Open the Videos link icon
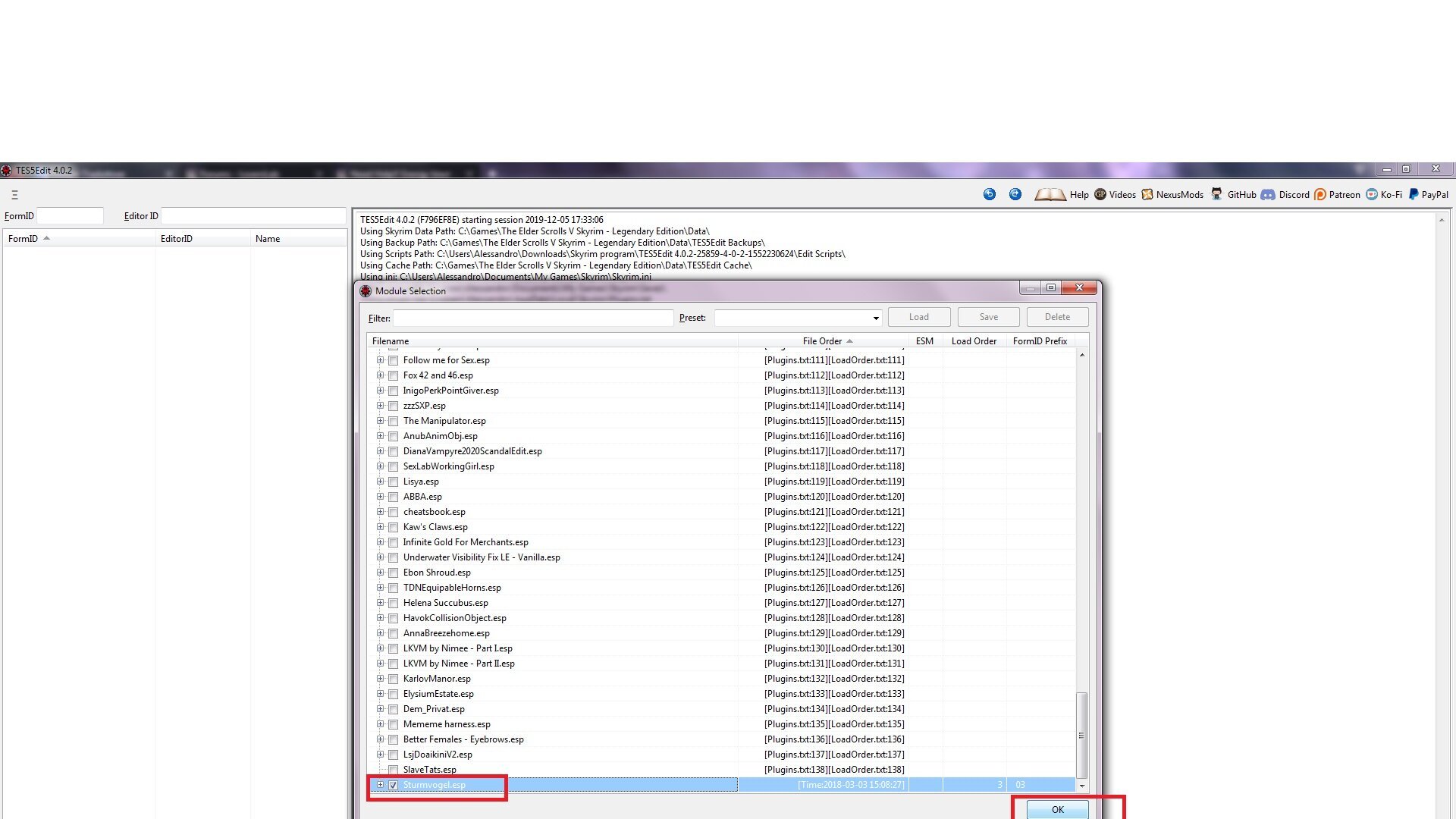The image size is (1456, 819). pos(1100,194)
